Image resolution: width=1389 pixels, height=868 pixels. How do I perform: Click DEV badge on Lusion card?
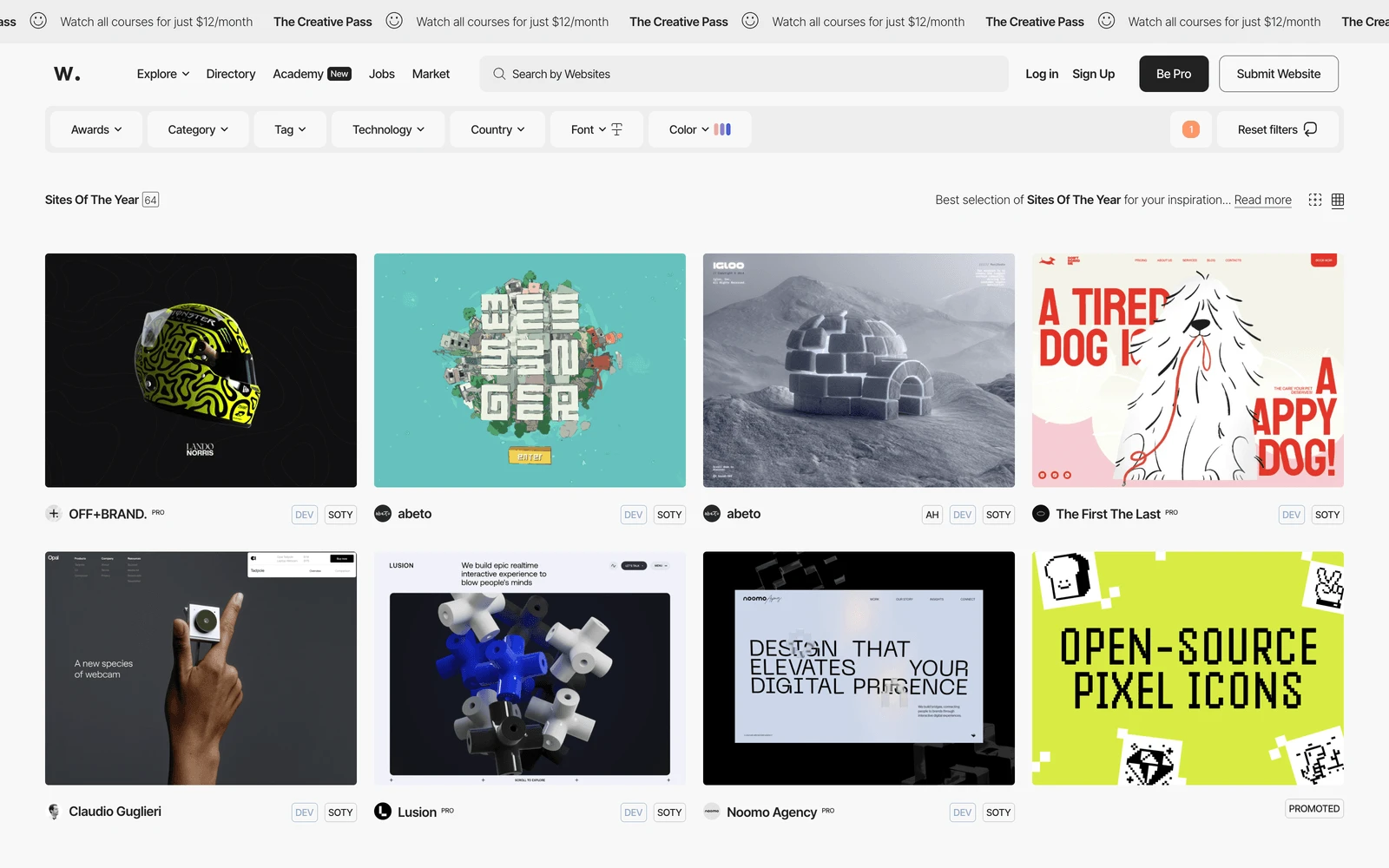pyautogui.click(x=634, y=812)
